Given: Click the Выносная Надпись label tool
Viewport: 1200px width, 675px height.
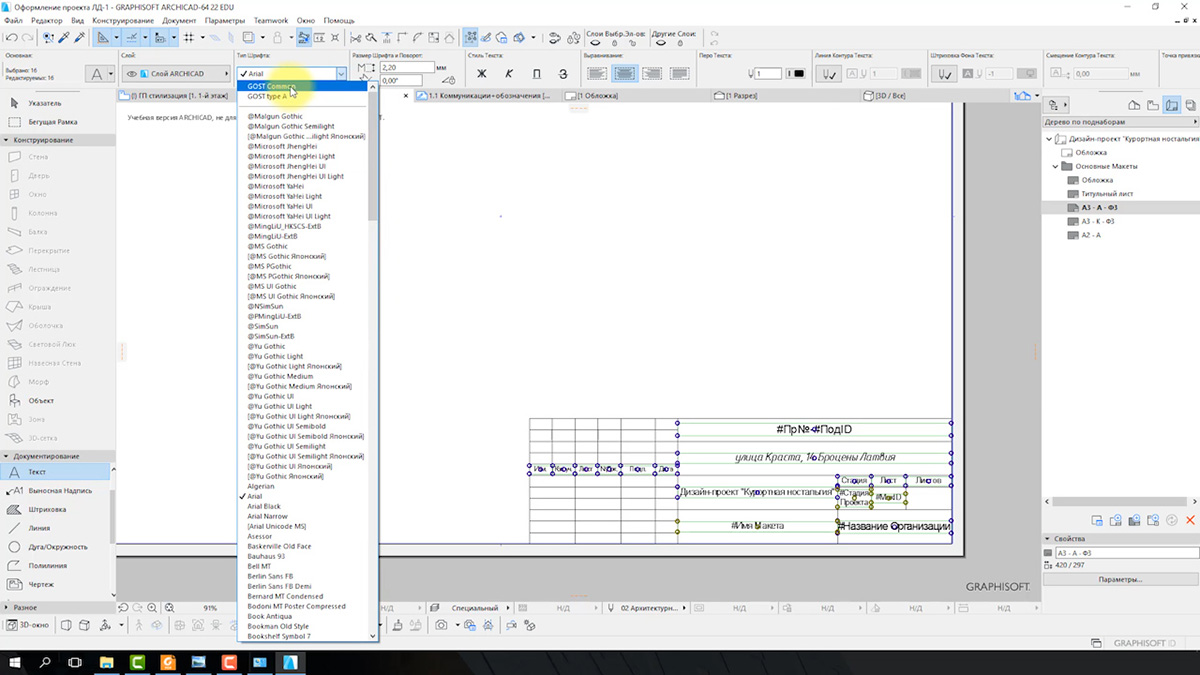Looking at the screenshot, I should tap(58, 490).
